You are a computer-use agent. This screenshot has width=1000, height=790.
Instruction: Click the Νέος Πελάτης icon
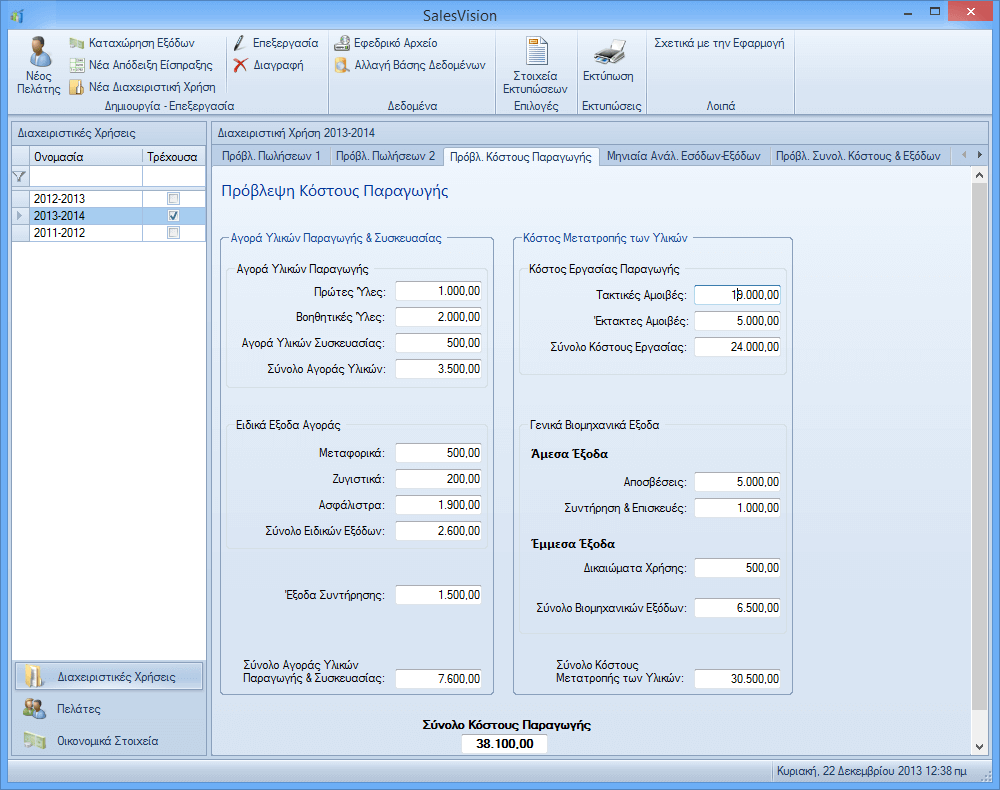(x=39, y=53)
